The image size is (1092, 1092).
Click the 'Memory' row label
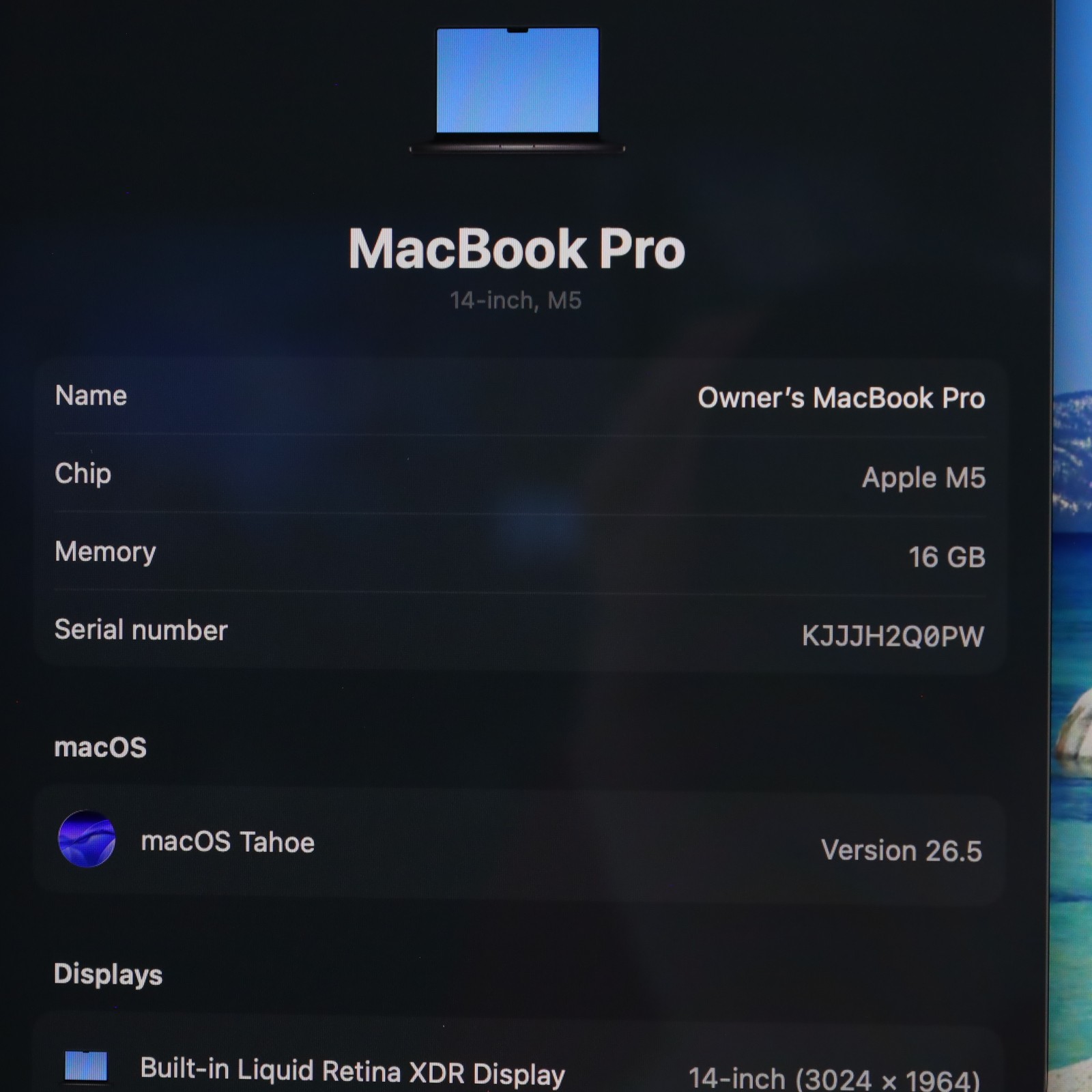(x=105, y=552)
